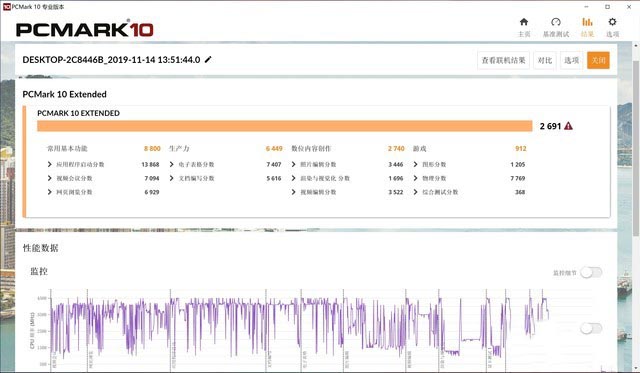Viewport: 640px width, 373px height.
Task: Open the options (选项) gear icon
Action: pyautogui.click(x=612, y=22)
